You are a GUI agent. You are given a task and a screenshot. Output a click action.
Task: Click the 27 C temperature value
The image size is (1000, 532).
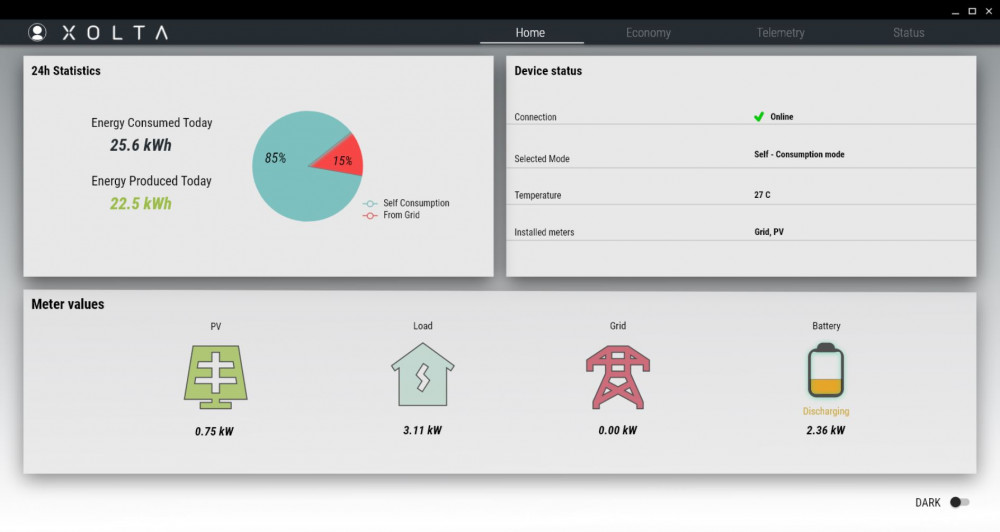(762, 195)
